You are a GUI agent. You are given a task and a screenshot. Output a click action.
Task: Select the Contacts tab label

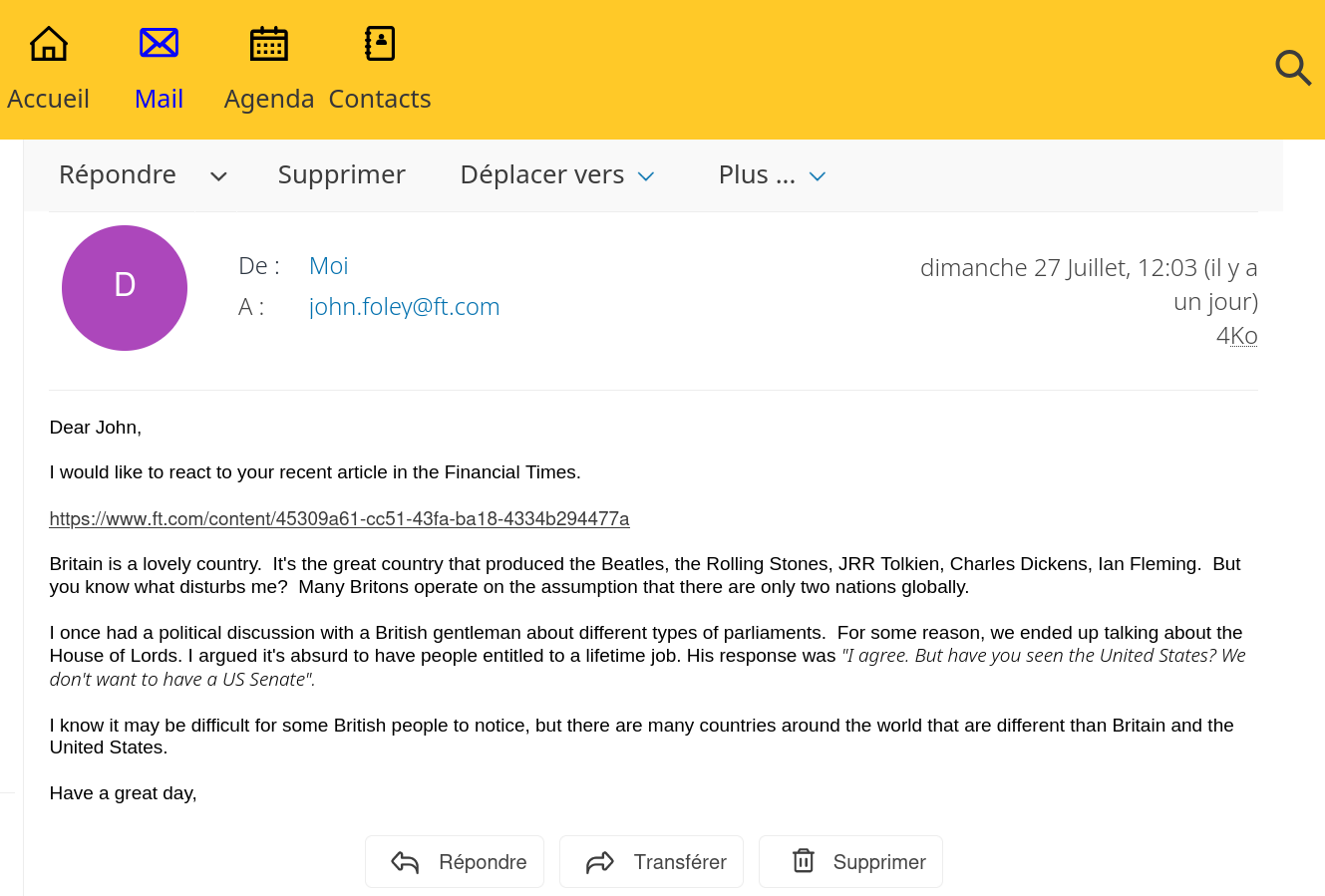(380, 99)
